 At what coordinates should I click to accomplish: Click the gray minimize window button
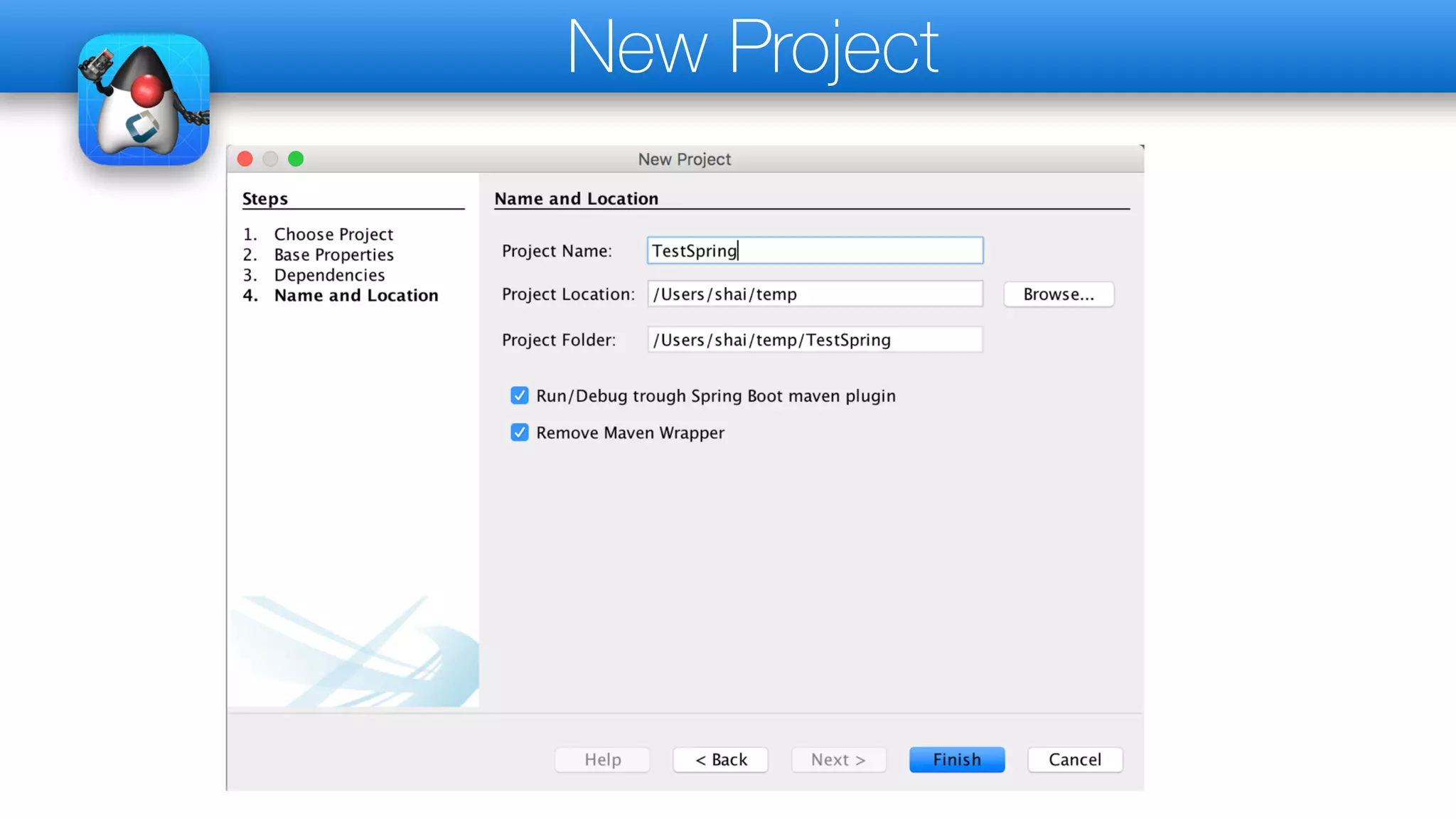click(270, 159)
